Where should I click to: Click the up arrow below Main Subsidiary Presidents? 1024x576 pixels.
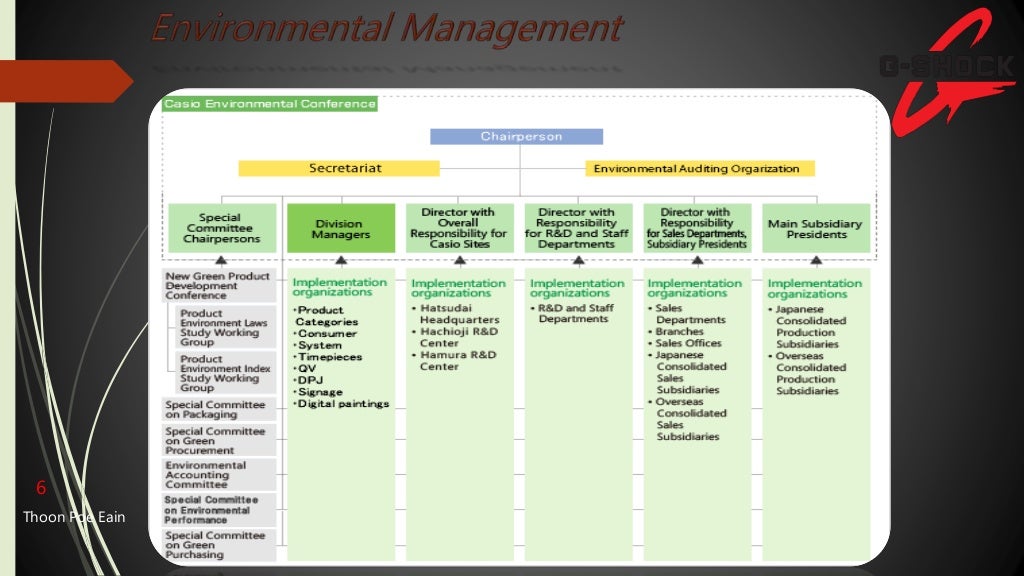(x=816, y=261)
